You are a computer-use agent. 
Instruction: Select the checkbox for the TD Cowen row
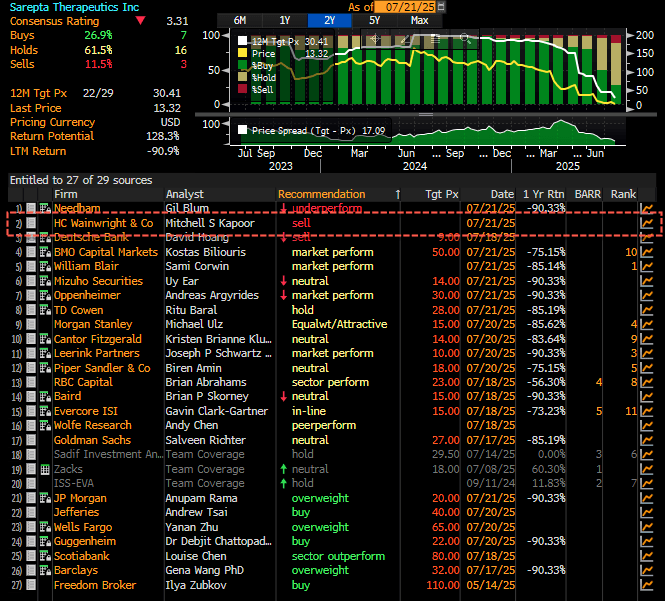[31, 311]
